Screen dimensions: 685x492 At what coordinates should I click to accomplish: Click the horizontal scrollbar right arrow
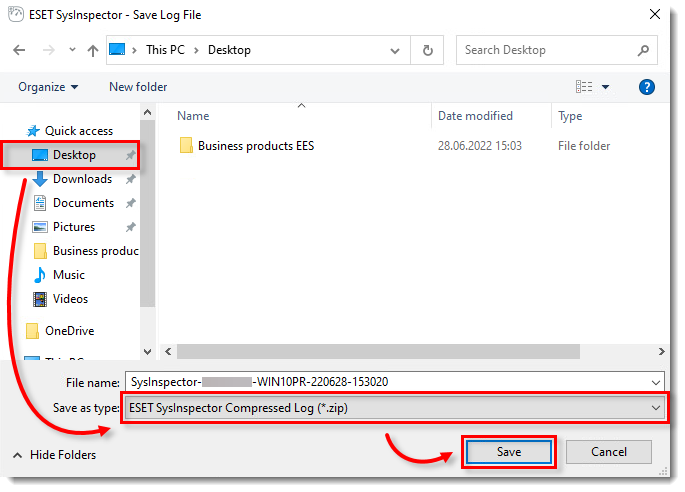[661, 351]
